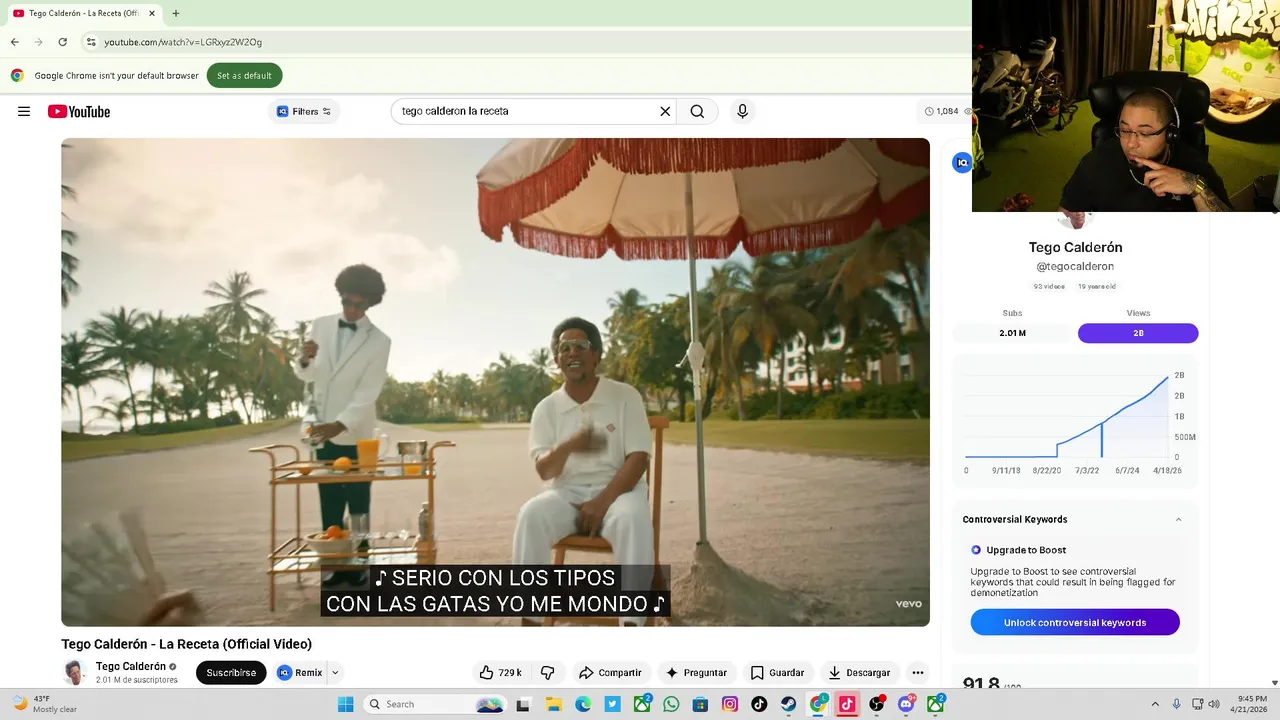Select the Tego Calderón - La Receta tab

click(82, 13)
